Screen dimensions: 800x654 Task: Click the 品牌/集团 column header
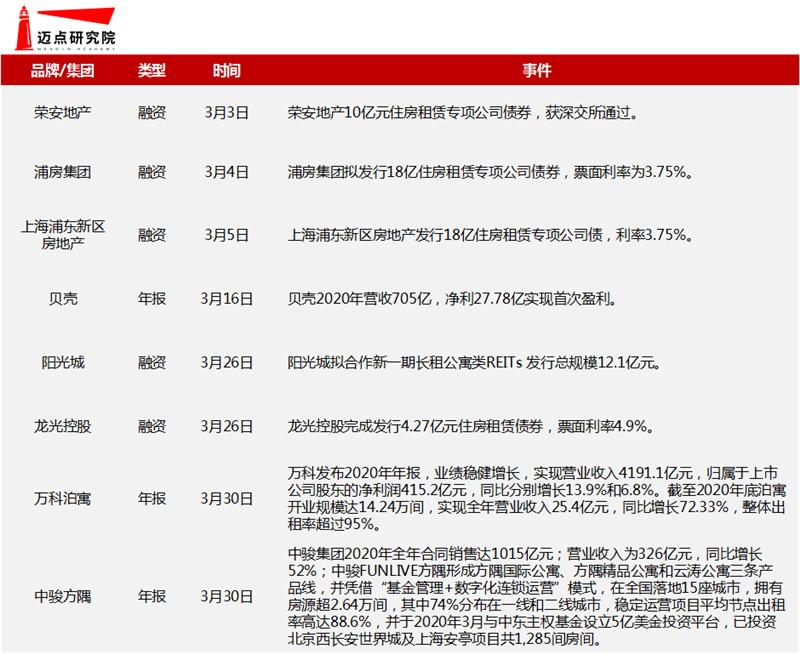pos(63,70)
